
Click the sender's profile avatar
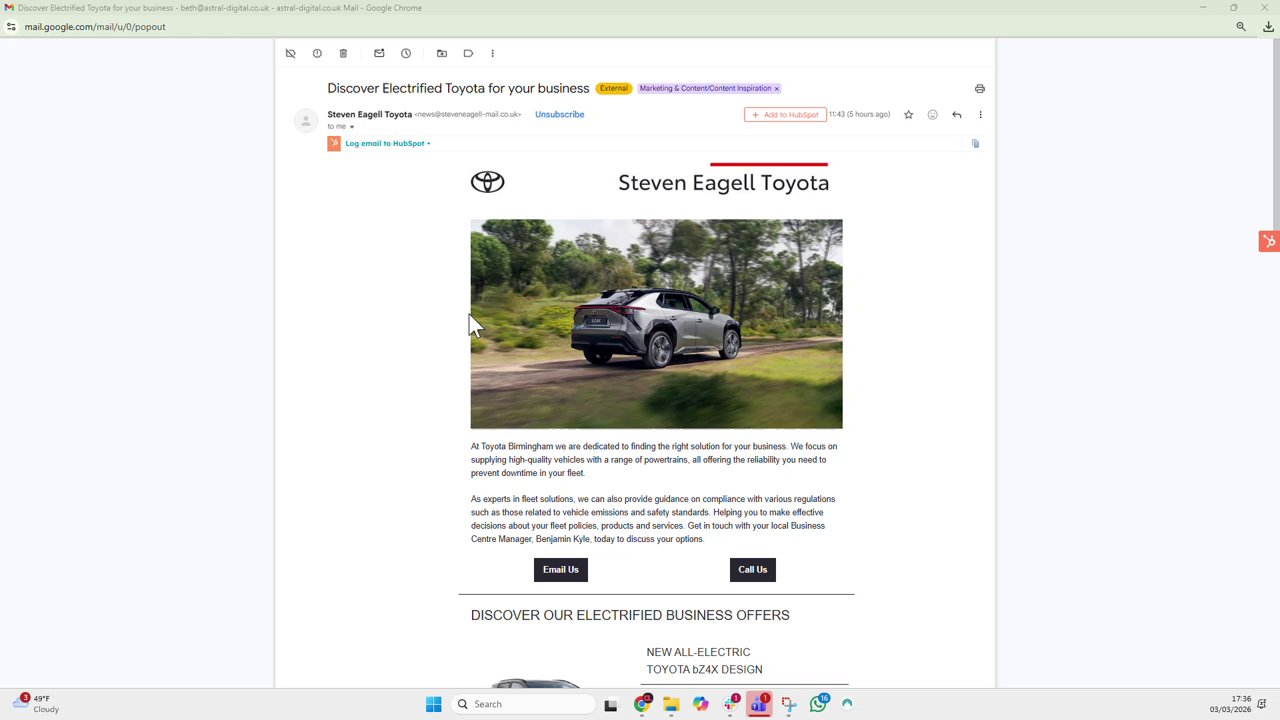pyautogui.click(x=305, y=121)
